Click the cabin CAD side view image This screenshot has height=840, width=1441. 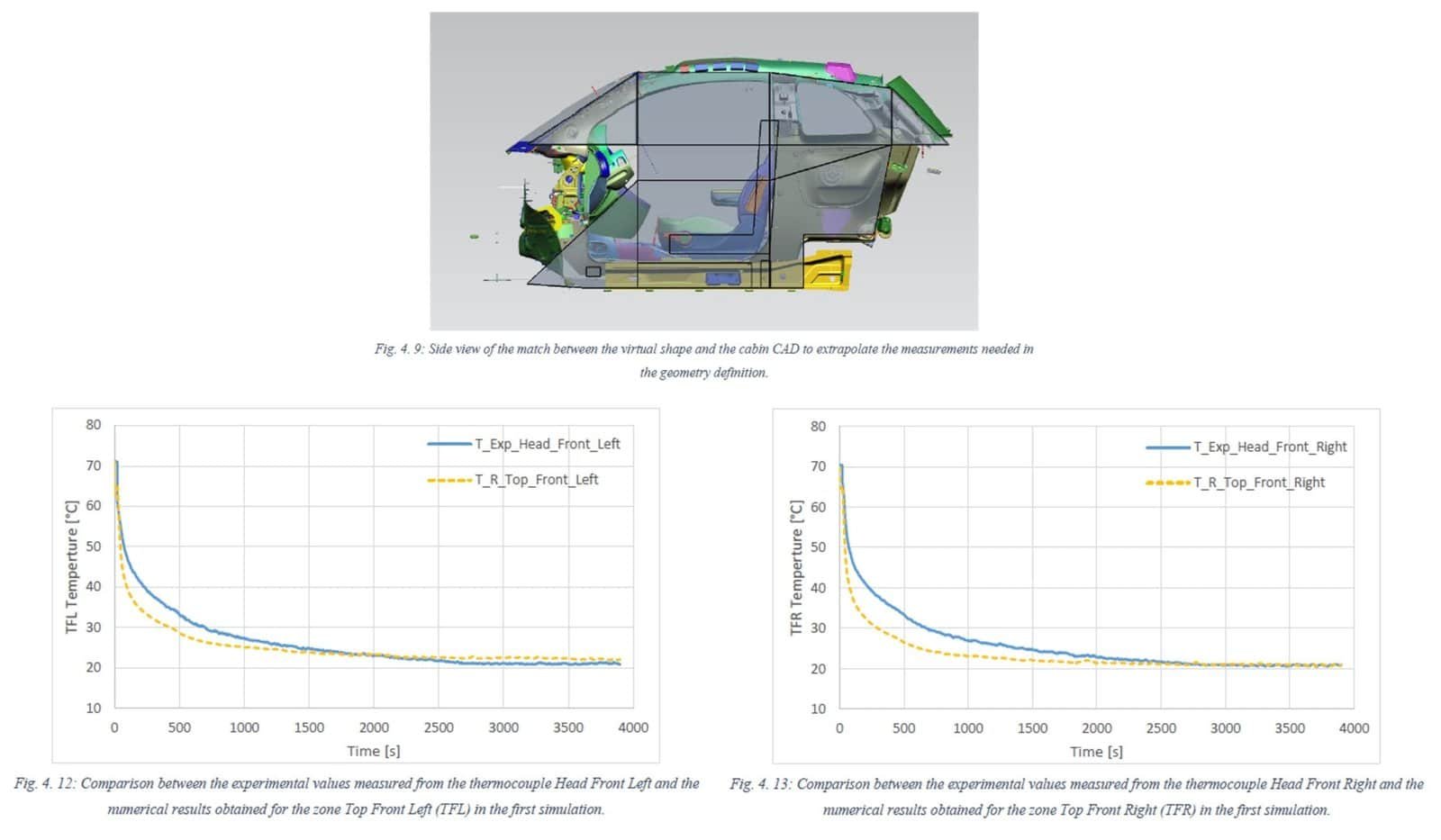coord(703,171)
